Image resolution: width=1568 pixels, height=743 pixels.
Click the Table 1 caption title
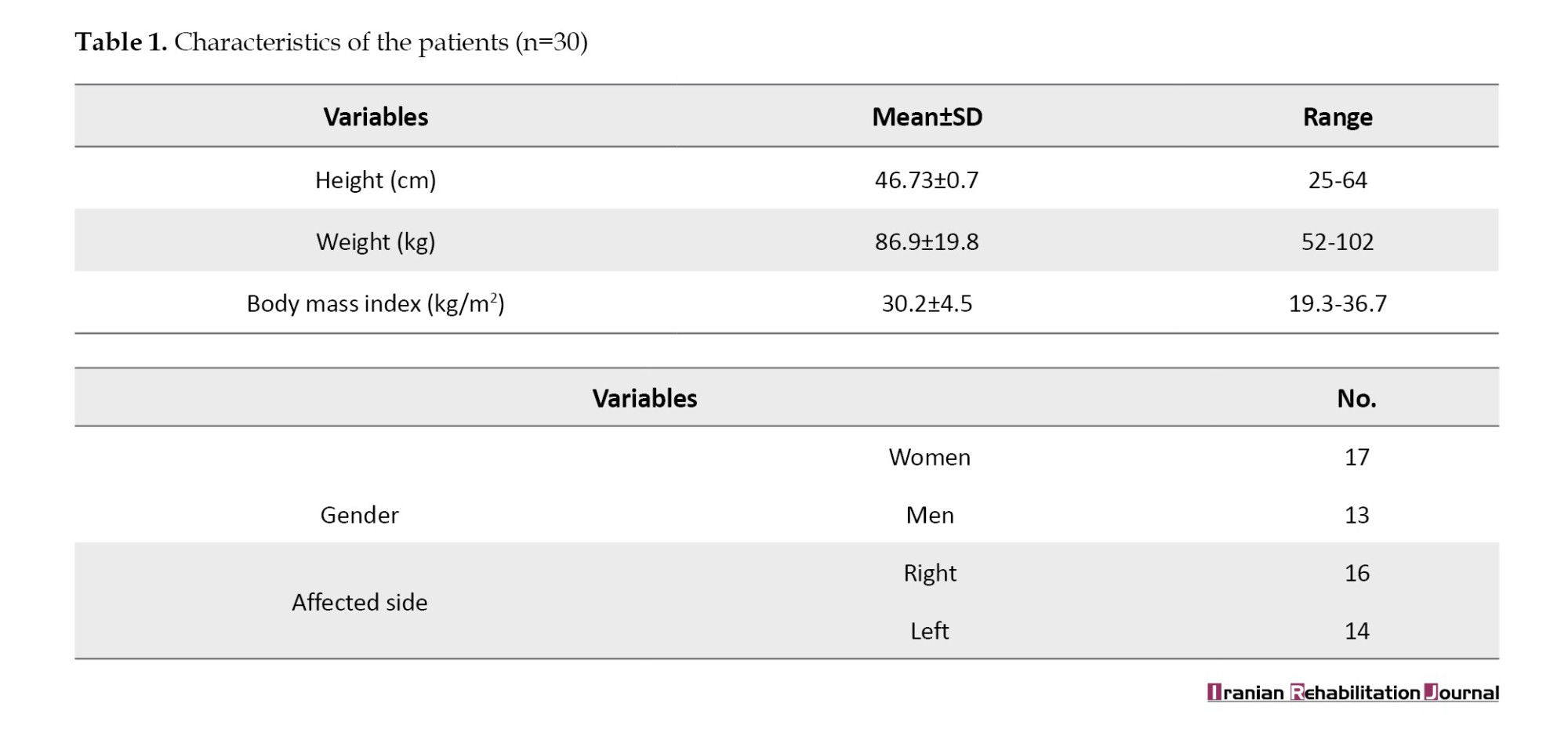[331, 42]
